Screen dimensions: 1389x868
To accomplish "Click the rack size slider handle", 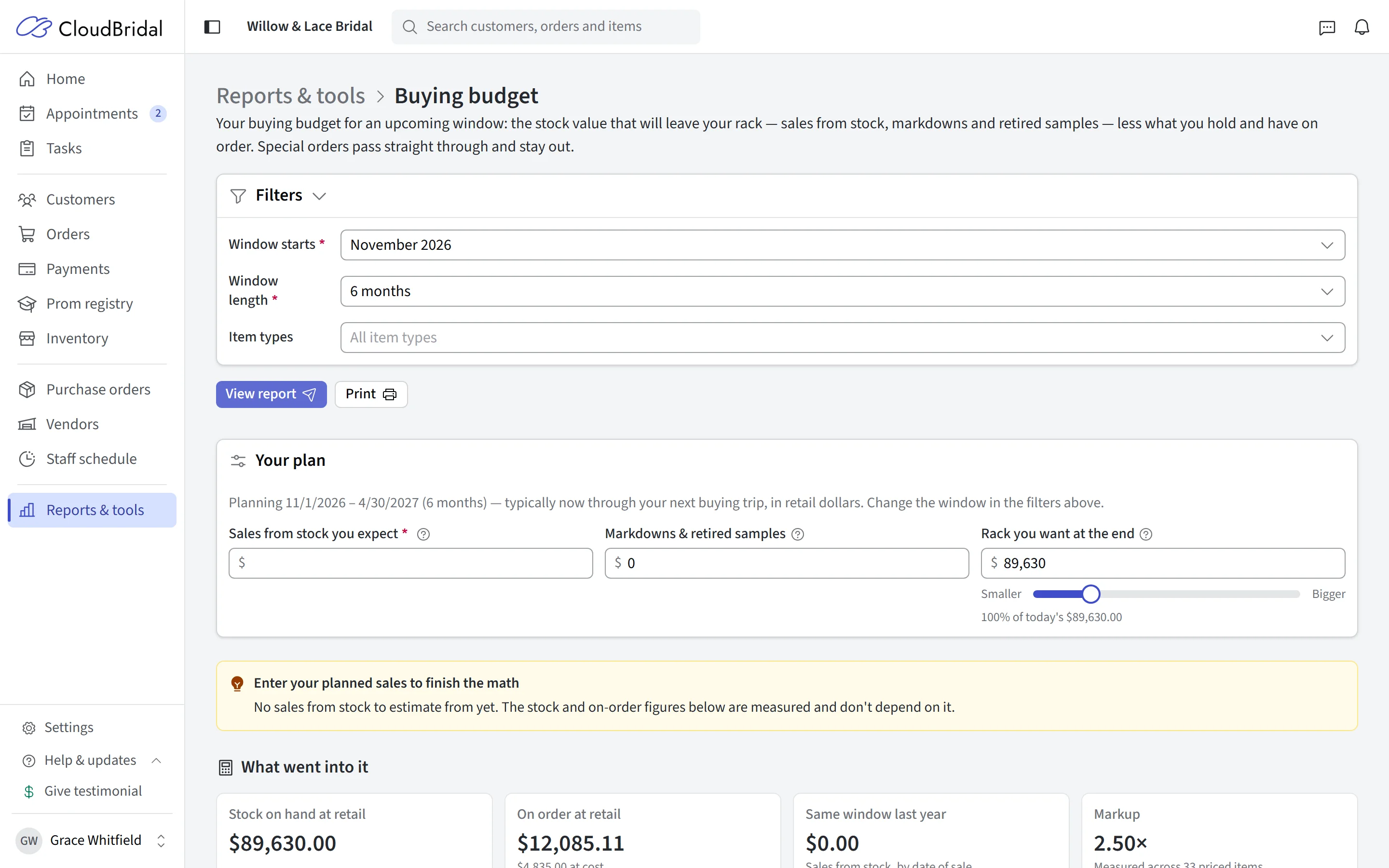I will pos(1090,594).
